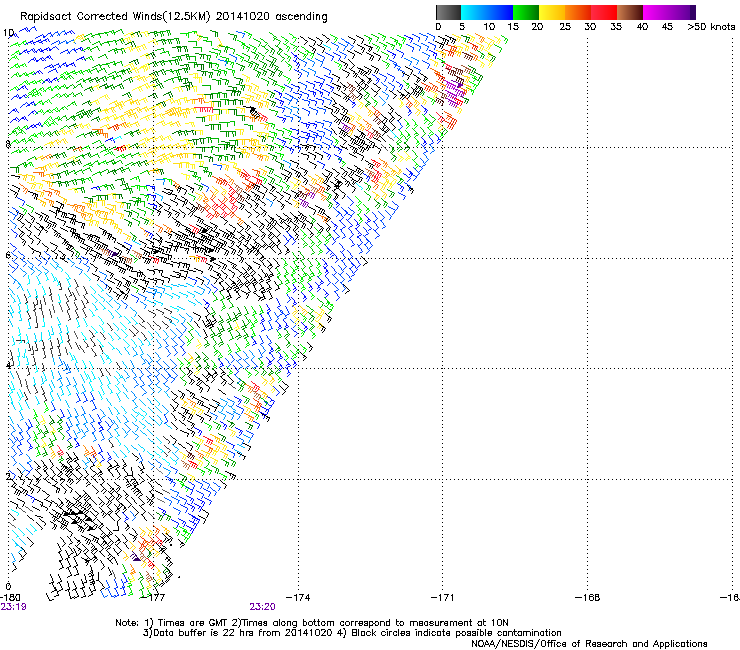Viewport: 740px width, 650px height.
Task: Click the gray 0-5 knots color swatch
Action: [x=448, y=12]
